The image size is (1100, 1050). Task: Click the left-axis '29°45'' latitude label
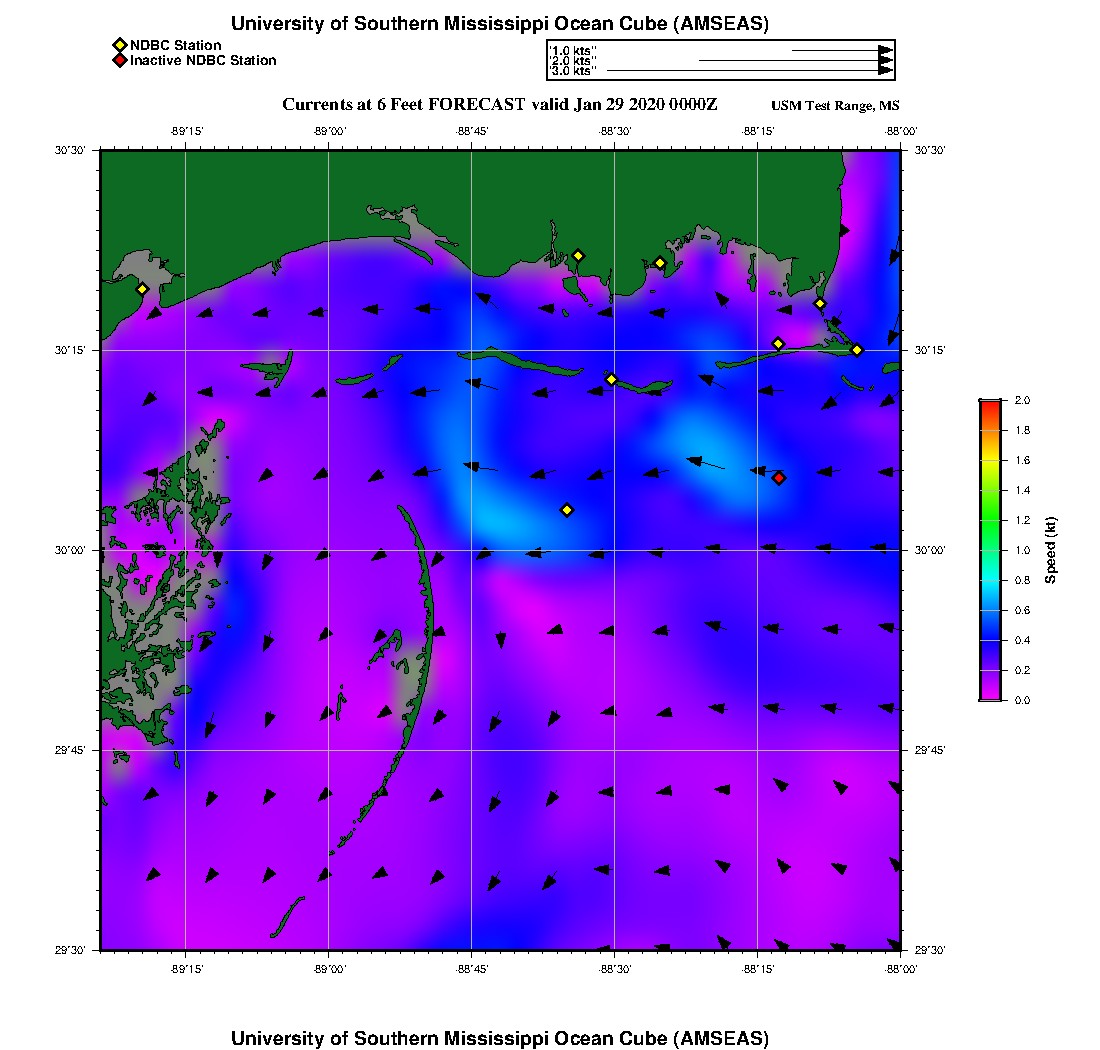70,751
